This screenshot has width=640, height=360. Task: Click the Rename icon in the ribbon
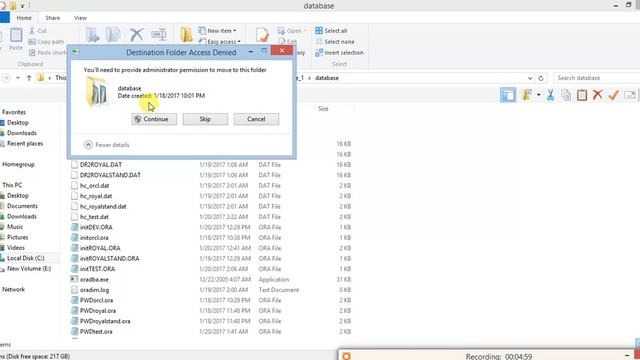[159, 35]
